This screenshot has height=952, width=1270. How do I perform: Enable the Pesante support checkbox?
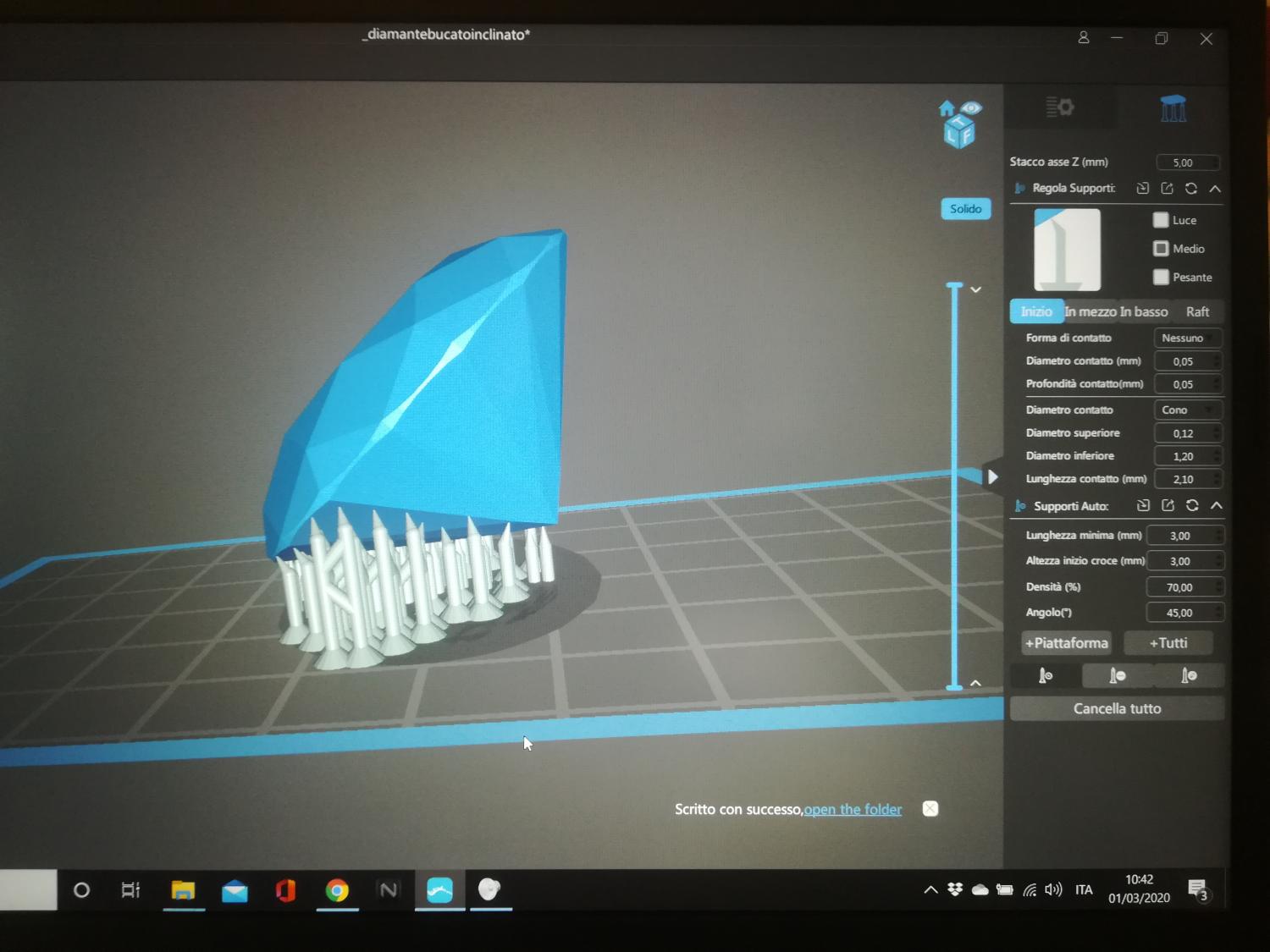[1161, 278]
